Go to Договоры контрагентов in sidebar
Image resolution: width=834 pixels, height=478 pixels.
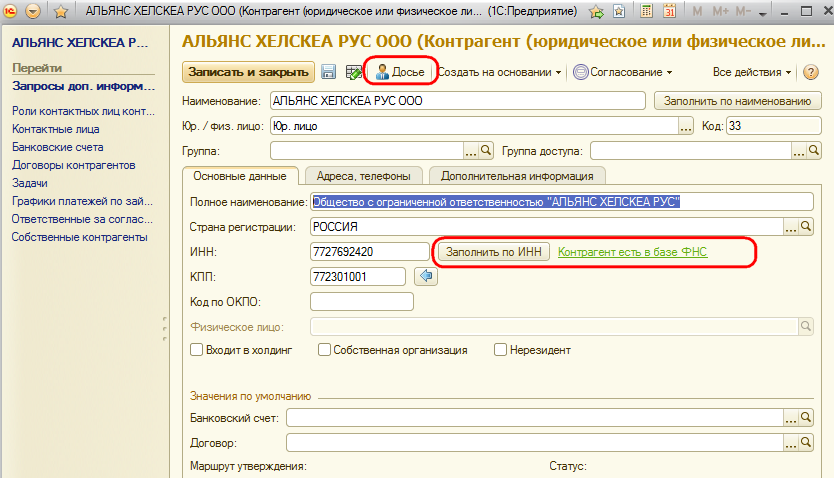pyautogui.click(x=74, y=165)
